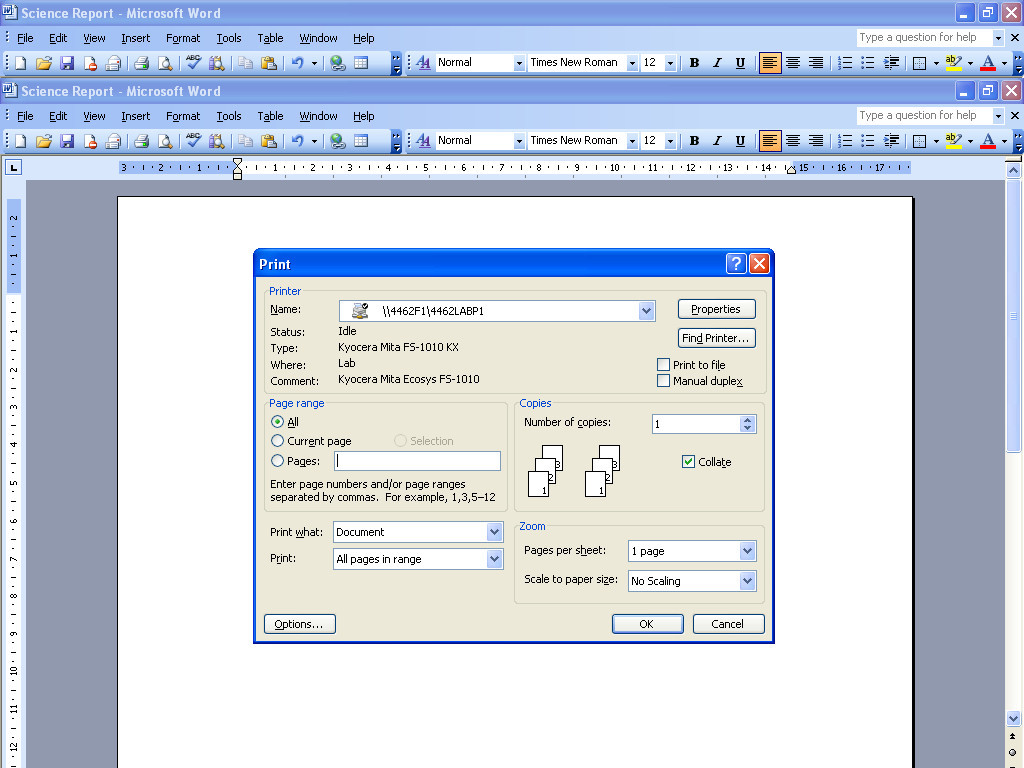Click Numbering list icon in topmost window toolbar
1024x768 pixels.
coord(845,63)
